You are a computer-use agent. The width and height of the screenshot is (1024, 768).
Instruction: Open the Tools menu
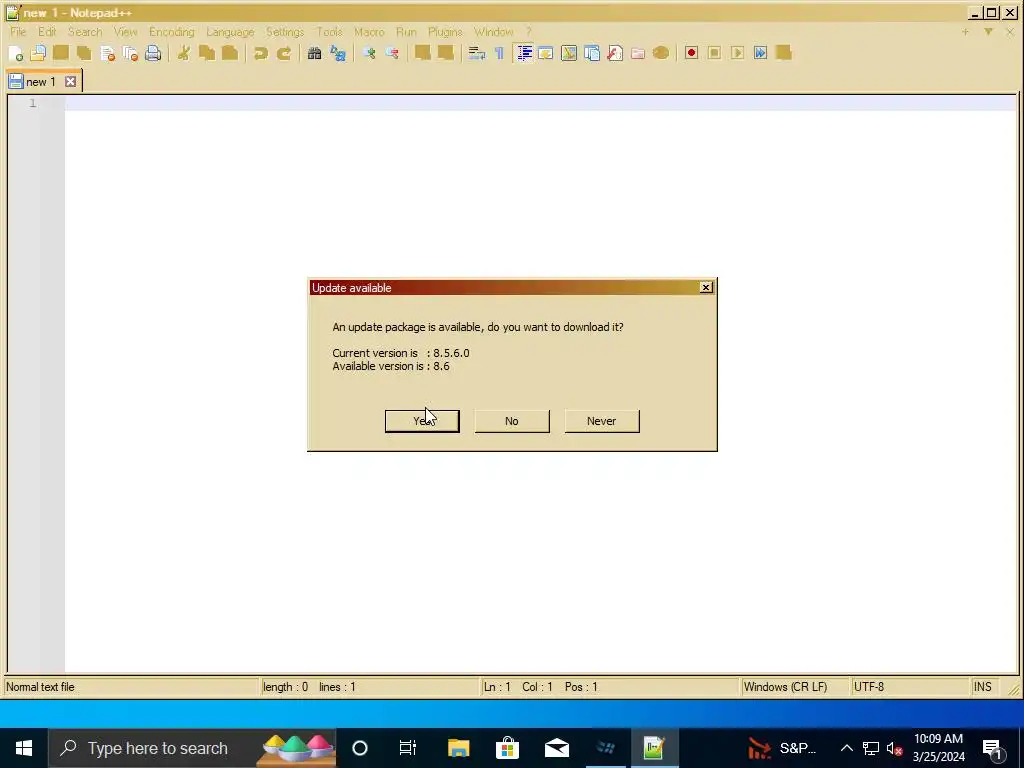[x=329, y=32]
